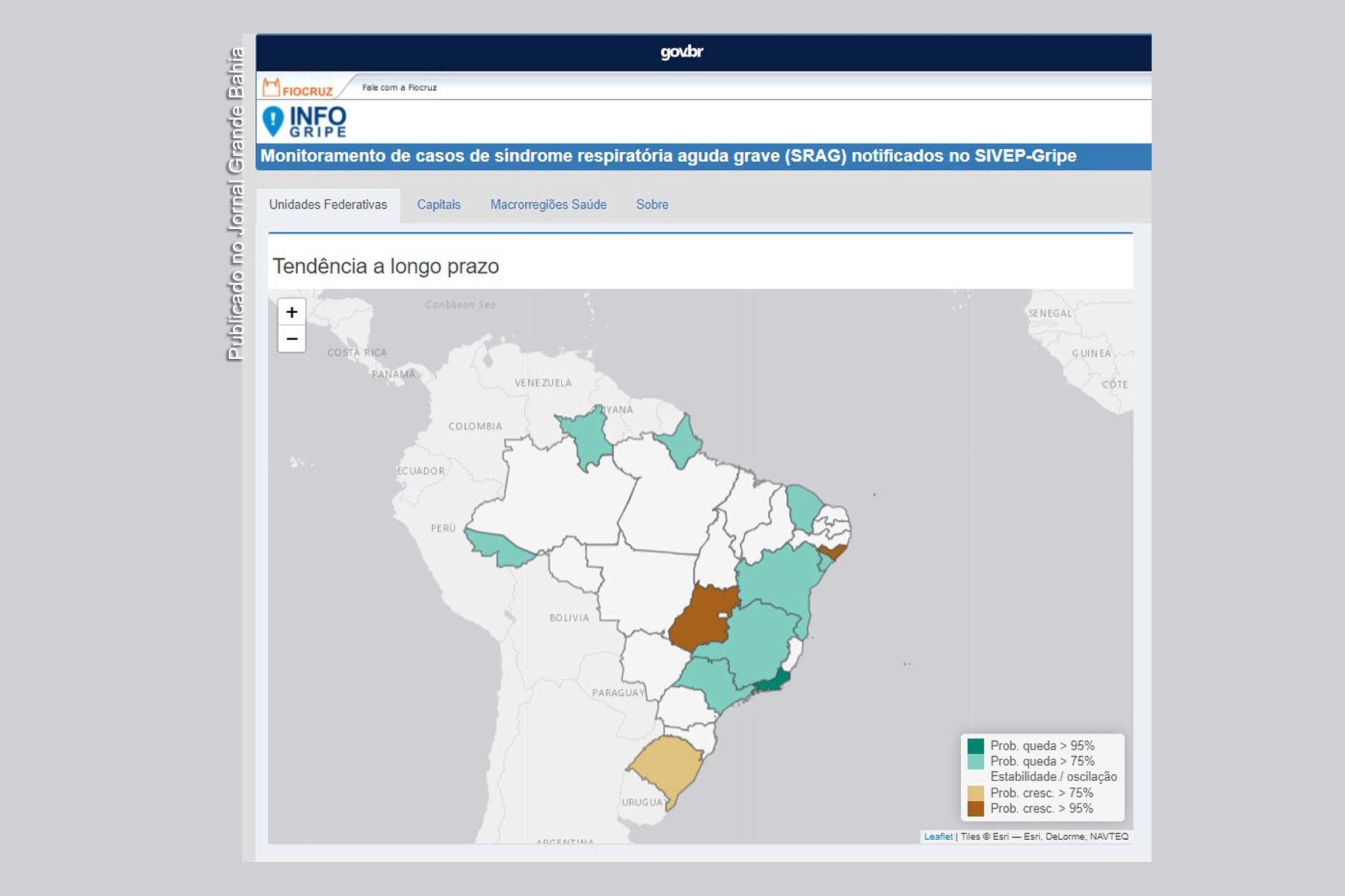Click the dark green Prob. queda > 95% swatch
The width and height of the screenshot is (1345, 896).
pos(975,746)
